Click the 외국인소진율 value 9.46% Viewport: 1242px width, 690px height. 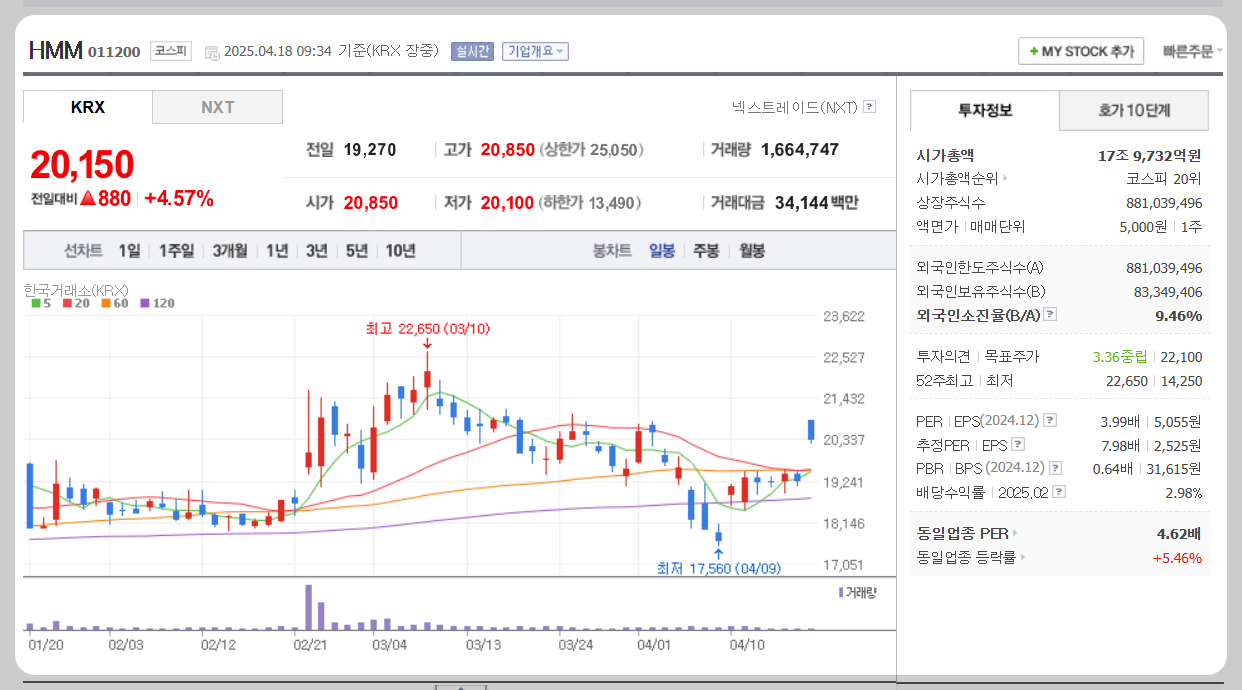pos(1180,315)
